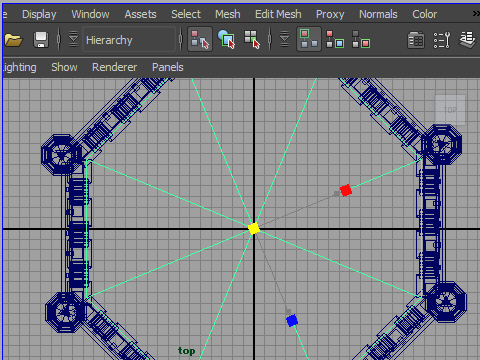This screenshot has width=480, height=360.
Task: Open the Hierarchy selection mode dropdown
Action: pos(129,40)
